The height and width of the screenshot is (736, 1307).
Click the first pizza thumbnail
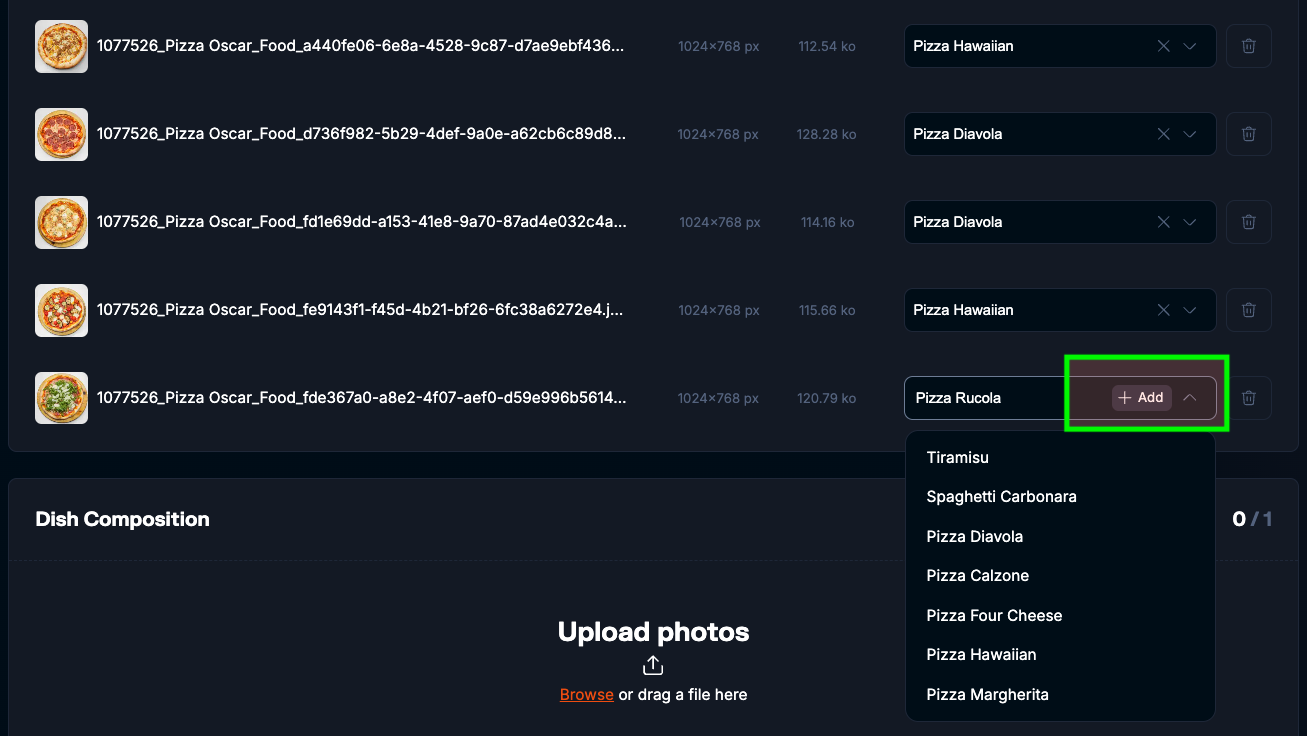[x=61, y=46]
